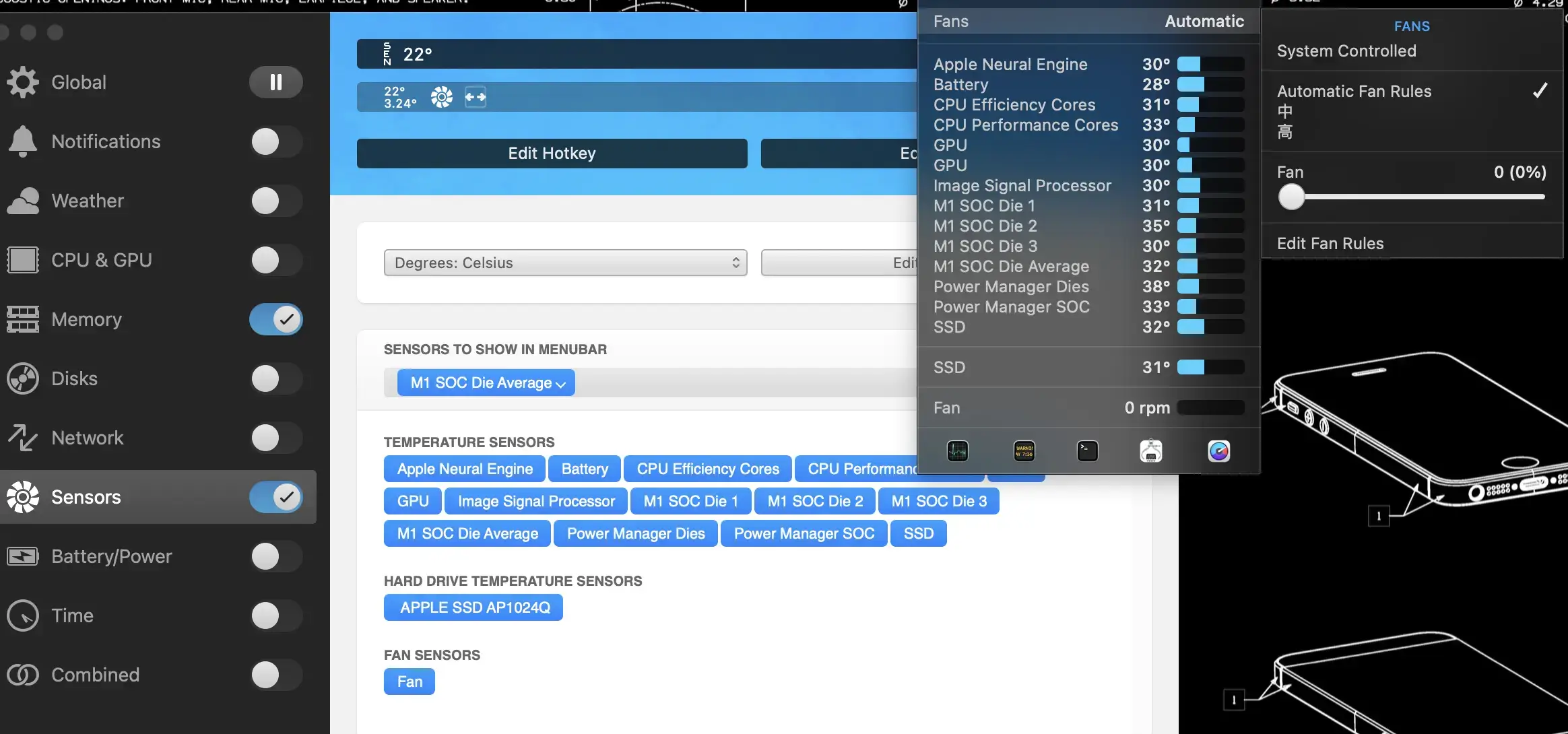
Task: Click the fan wheel icon in the blue preview bar
Action: [441, 97]
